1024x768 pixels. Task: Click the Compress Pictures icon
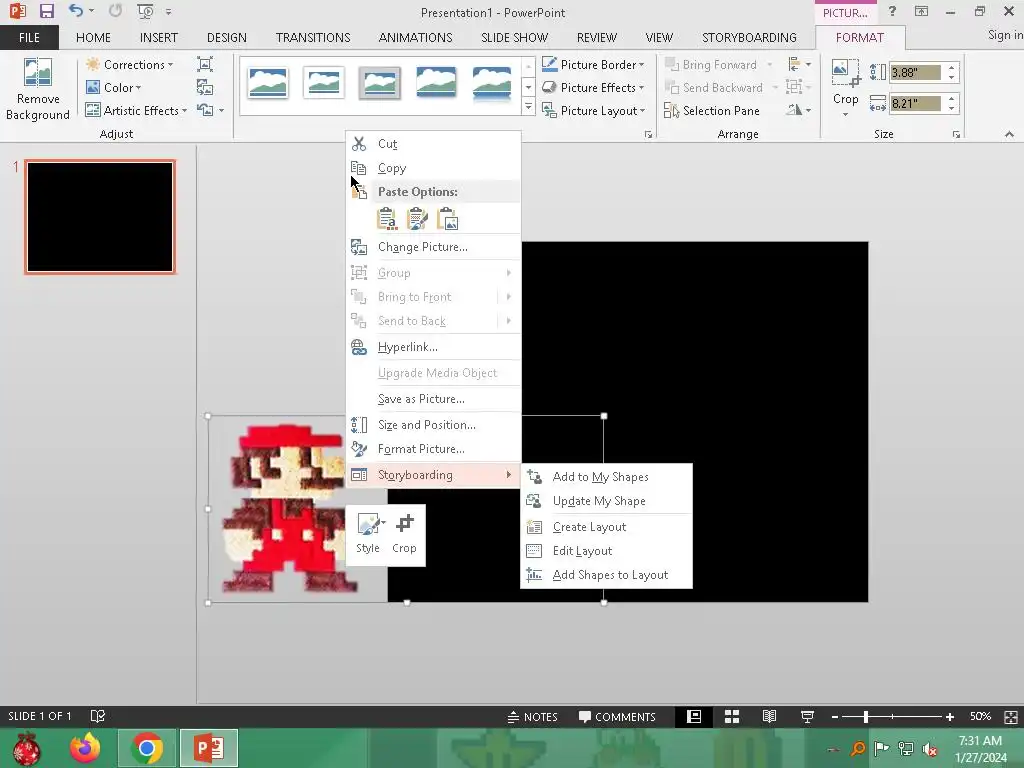click(x=205, y=64)
